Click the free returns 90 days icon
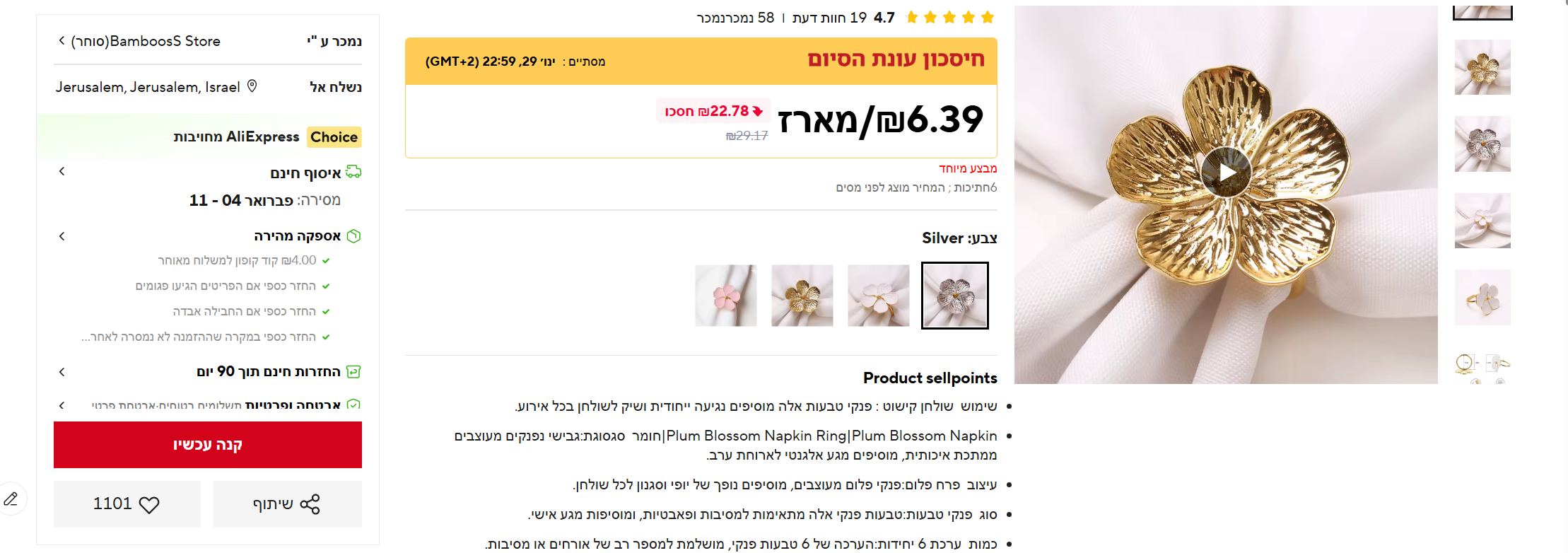The image size is (1568, 553). coord(354,372)
